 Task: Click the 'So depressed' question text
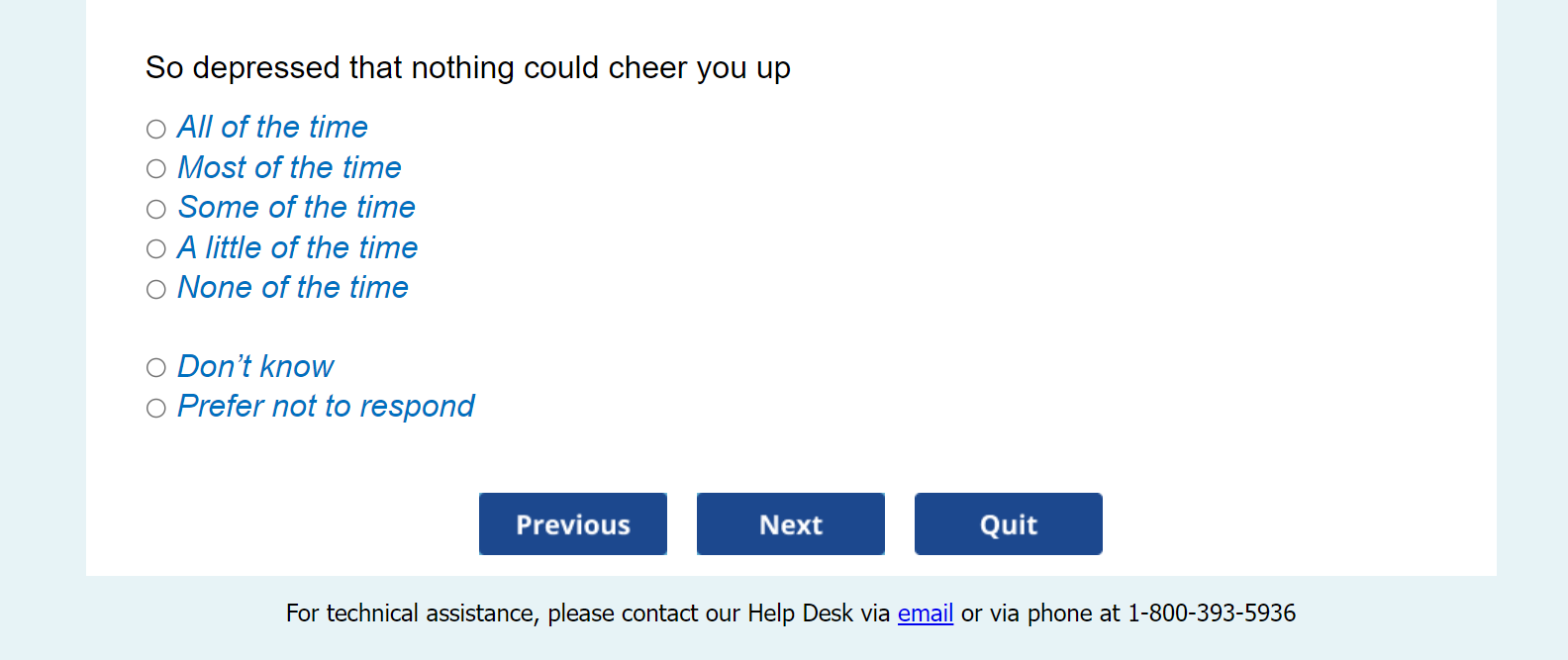pos(467,68)
